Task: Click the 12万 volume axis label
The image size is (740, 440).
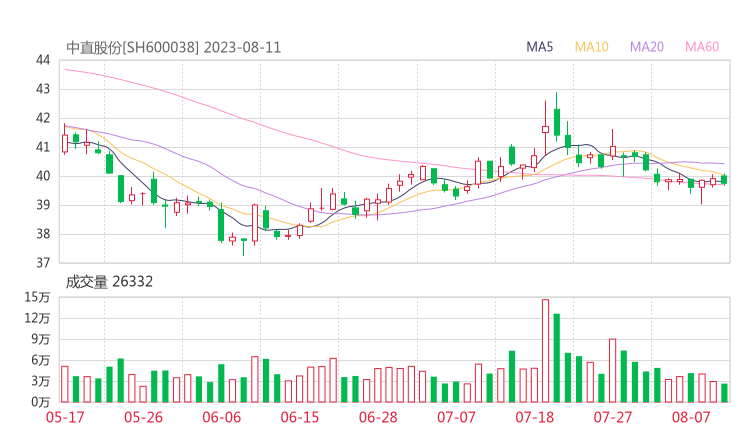Action: pyautogui.click(x=37, y=318)
